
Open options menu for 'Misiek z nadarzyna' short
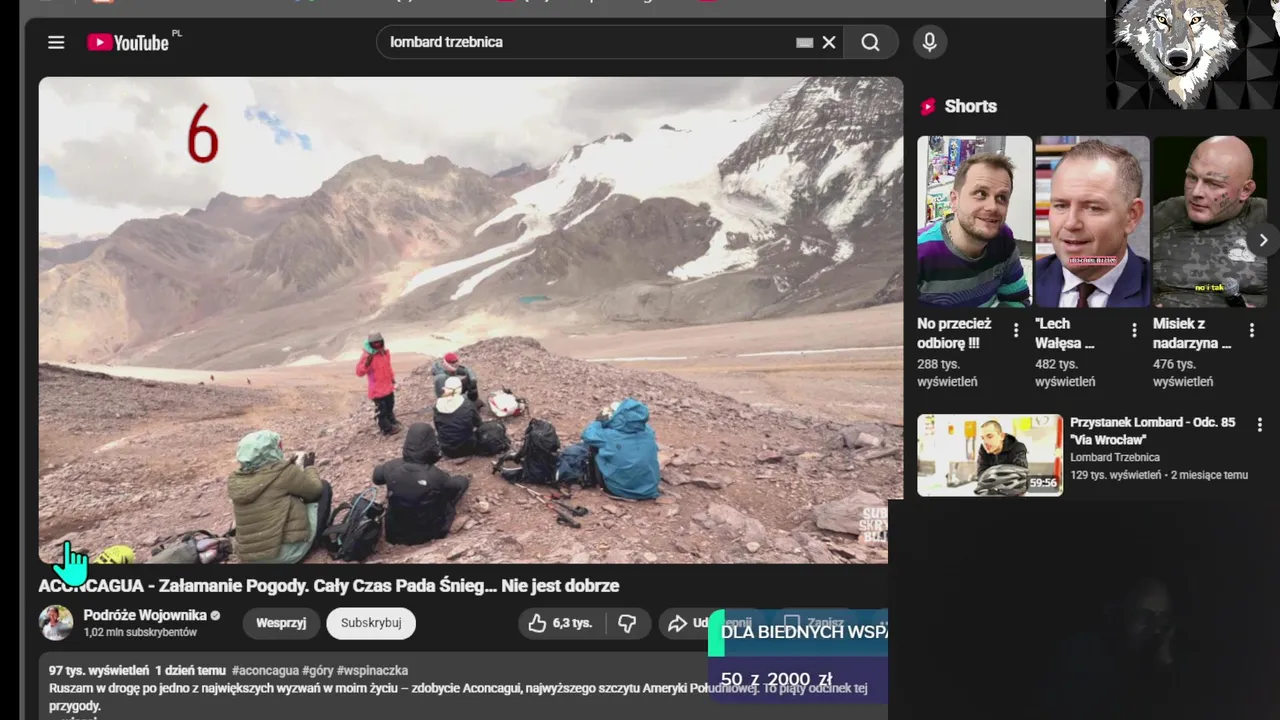click(1252, 329)
